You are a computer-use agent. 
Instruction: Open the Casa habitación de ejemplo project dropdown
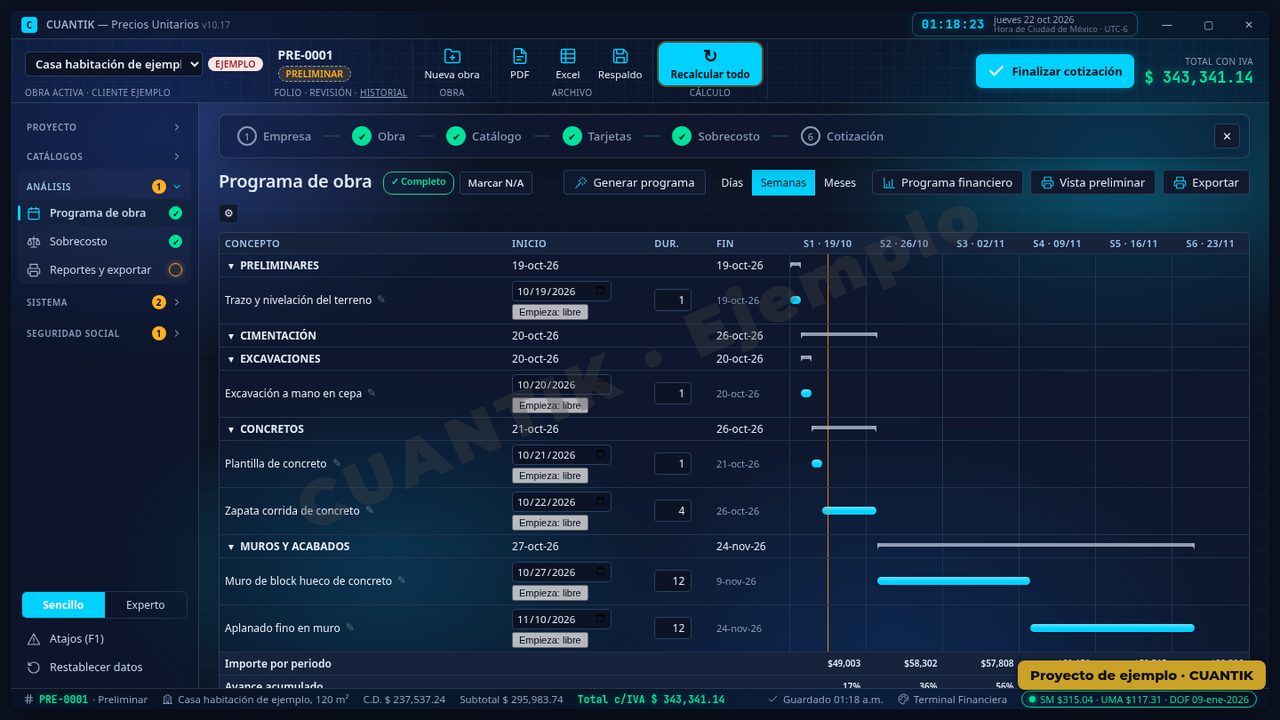[114, 64]
